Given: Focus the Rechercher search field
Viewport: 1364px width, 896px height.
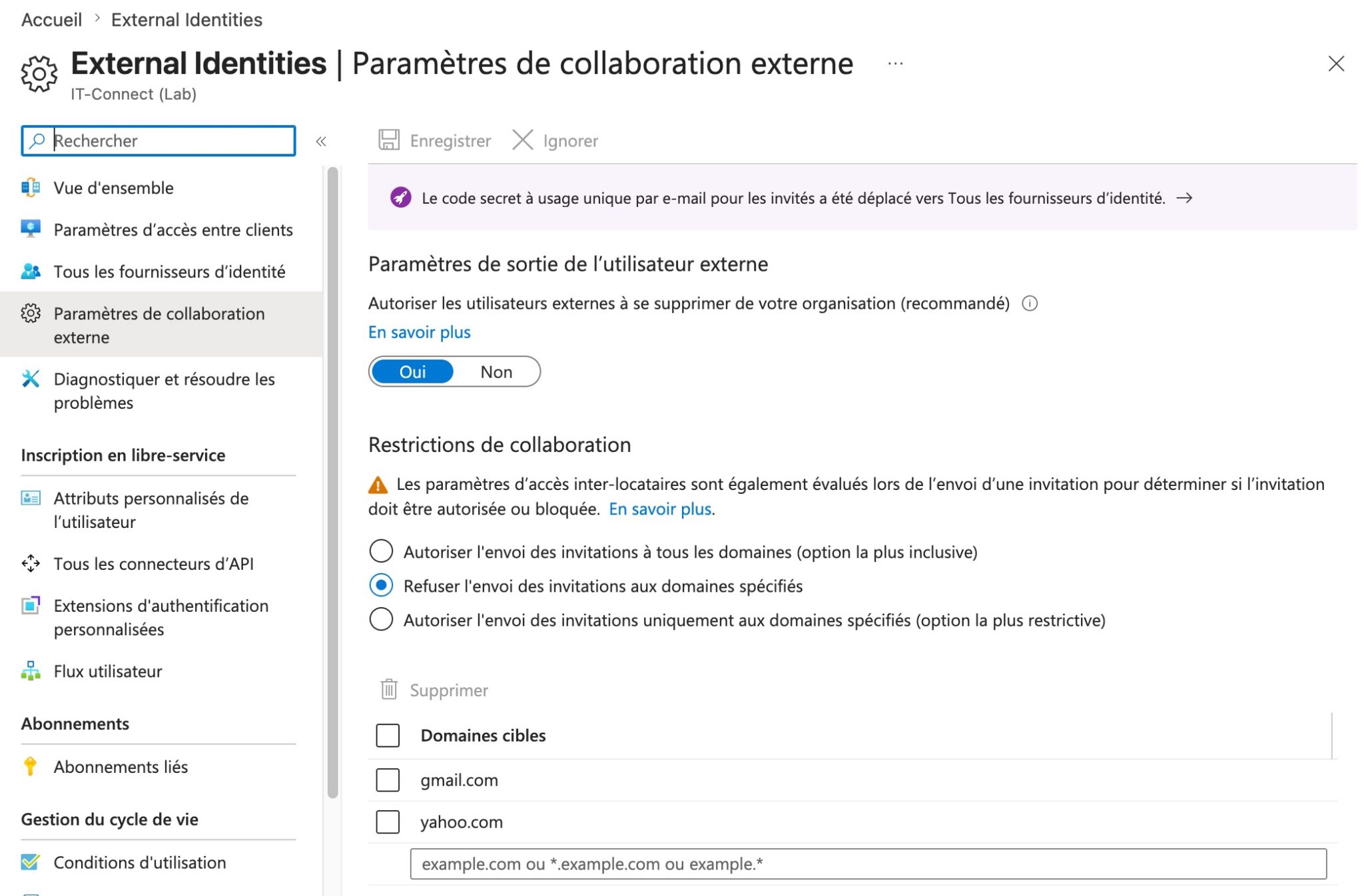Looking at the screenshot, I should [x=159, y=140].
